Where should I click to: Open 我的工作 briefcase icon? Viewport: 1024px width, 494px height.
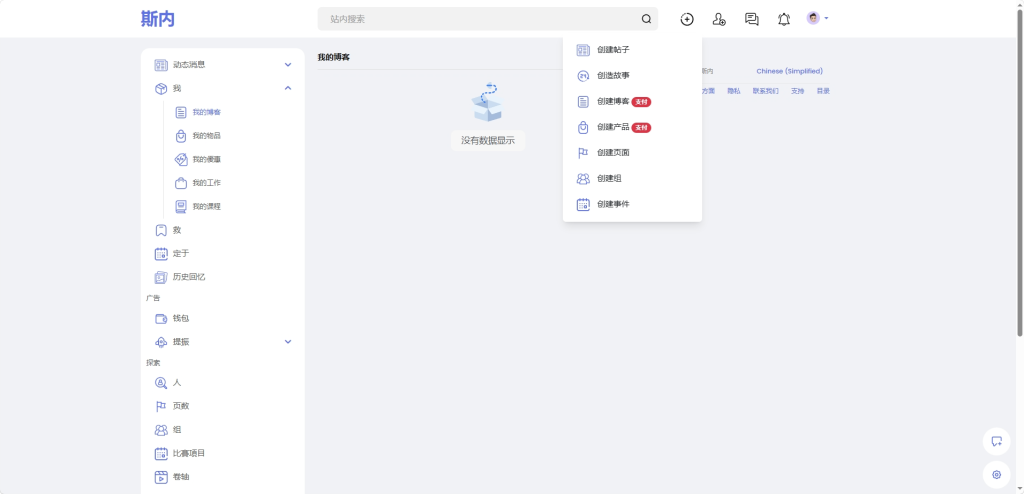click(x=181, y=183)
